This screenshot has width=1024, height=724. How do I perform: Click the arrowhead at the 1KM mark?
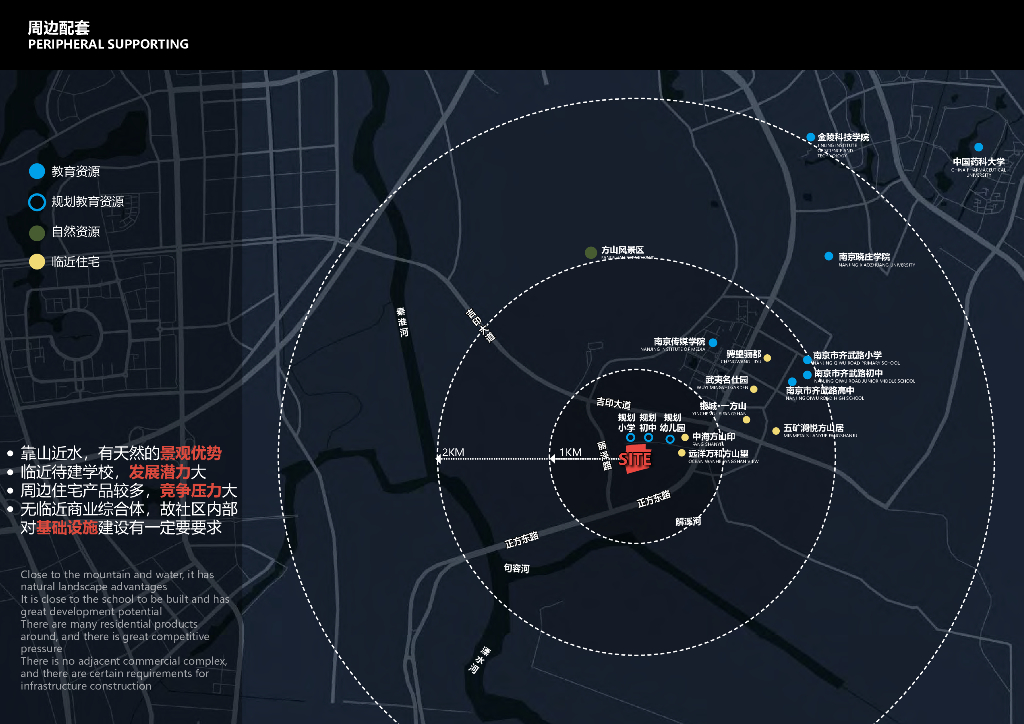pyautogui.click(x=552, y=459)
